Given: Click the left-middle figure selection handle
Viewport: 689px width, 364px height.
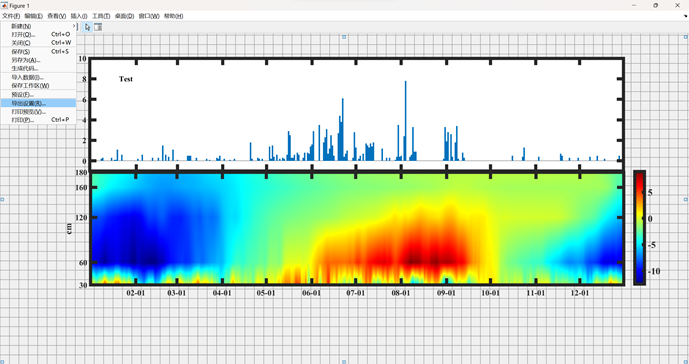Looking at the screenshot, I should 2,200.
